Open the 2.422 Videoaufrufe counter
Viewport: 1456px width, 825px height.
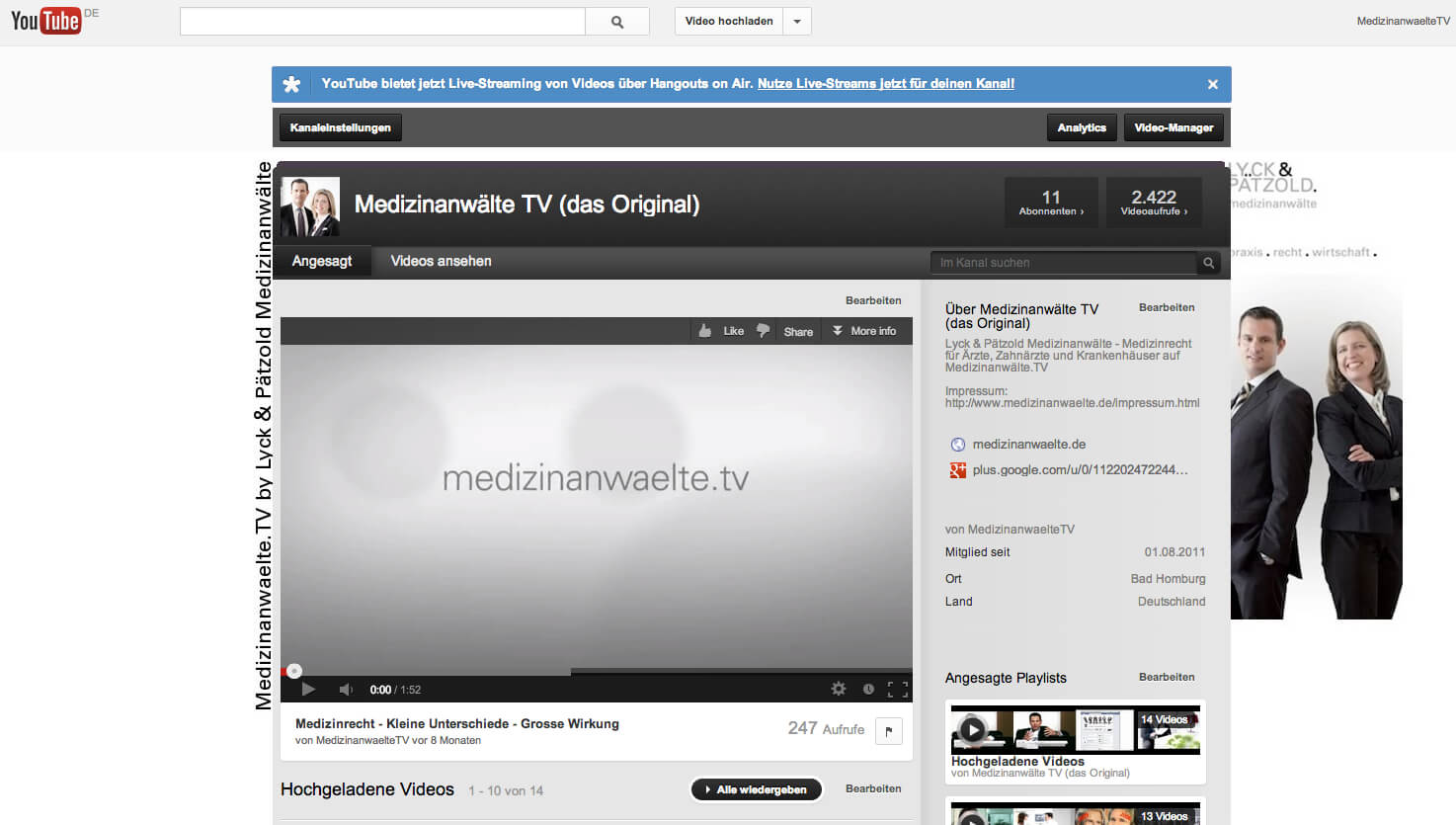click(x=1154, y=203)
